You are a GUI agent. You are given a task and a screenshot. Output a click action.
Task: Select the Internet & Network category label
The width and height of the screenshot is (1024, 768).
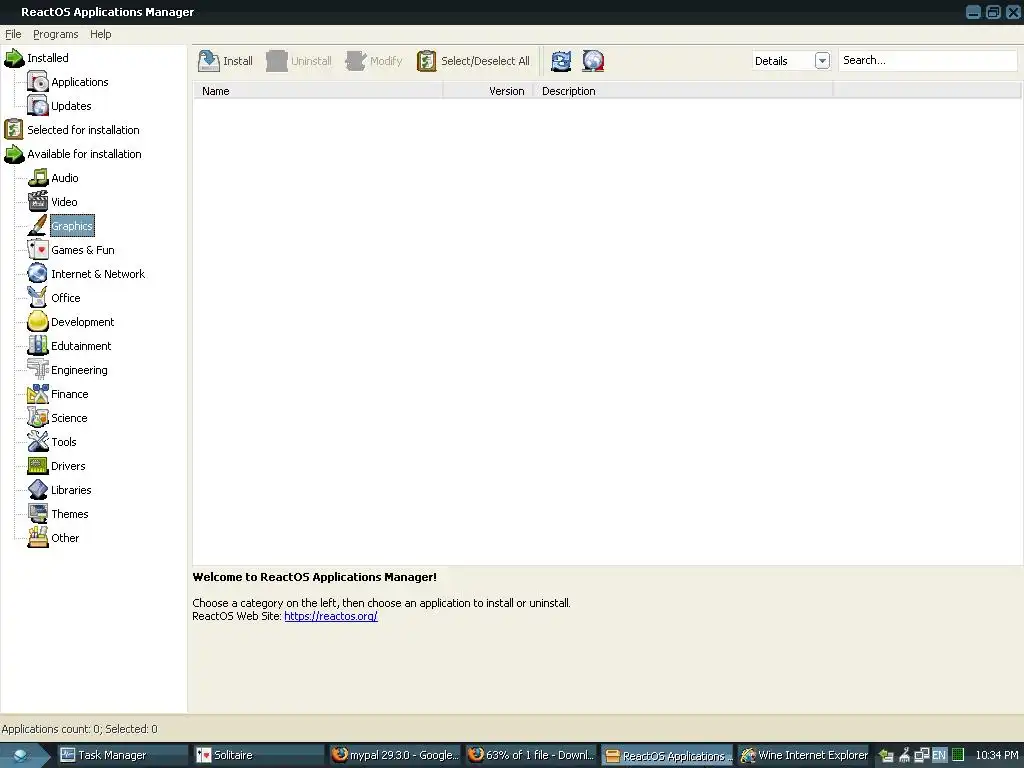(98, 274)
